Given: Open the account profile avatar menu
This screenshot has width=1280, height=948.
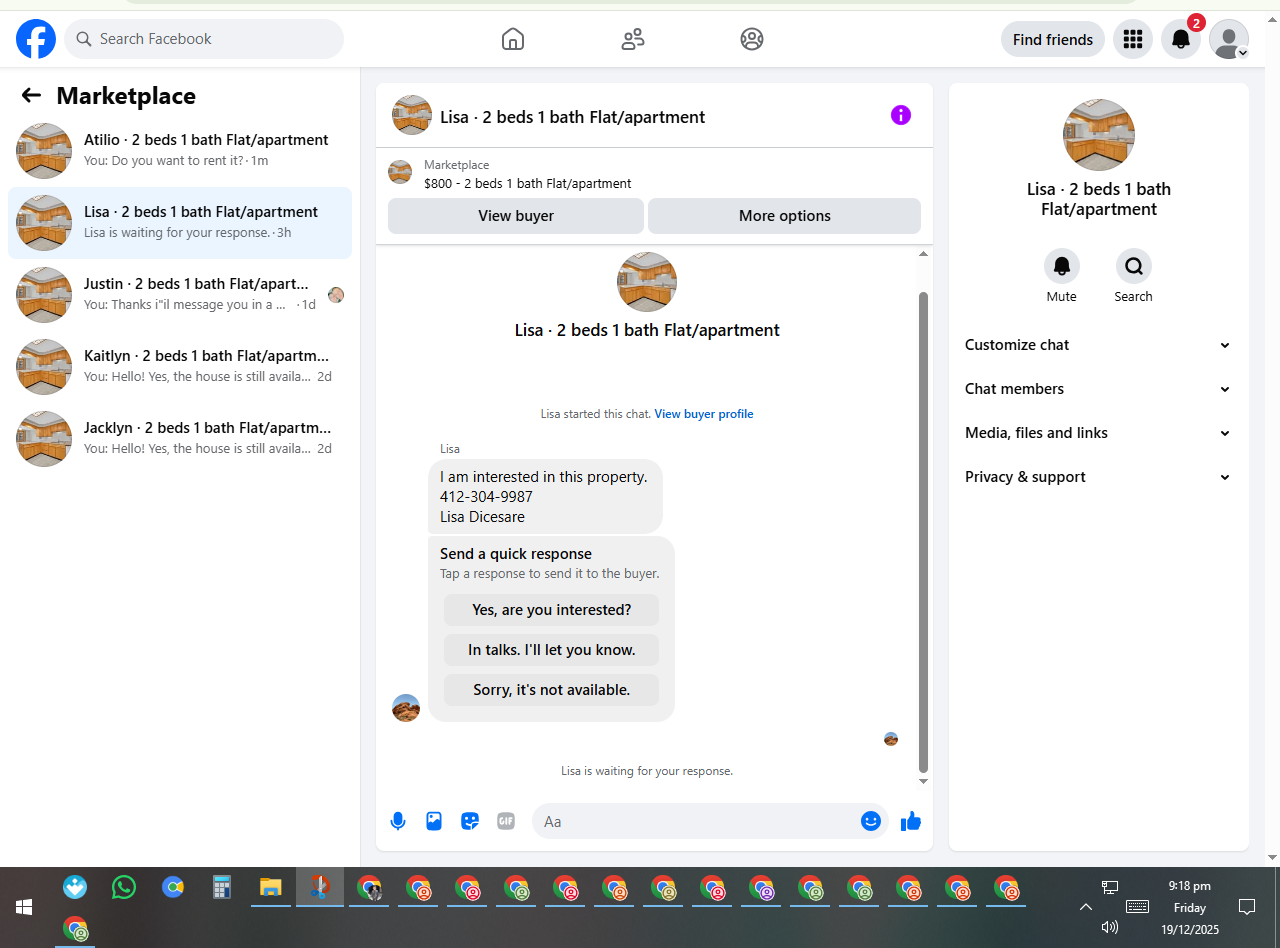Looking at the screenshot, I should (1229, 39).
